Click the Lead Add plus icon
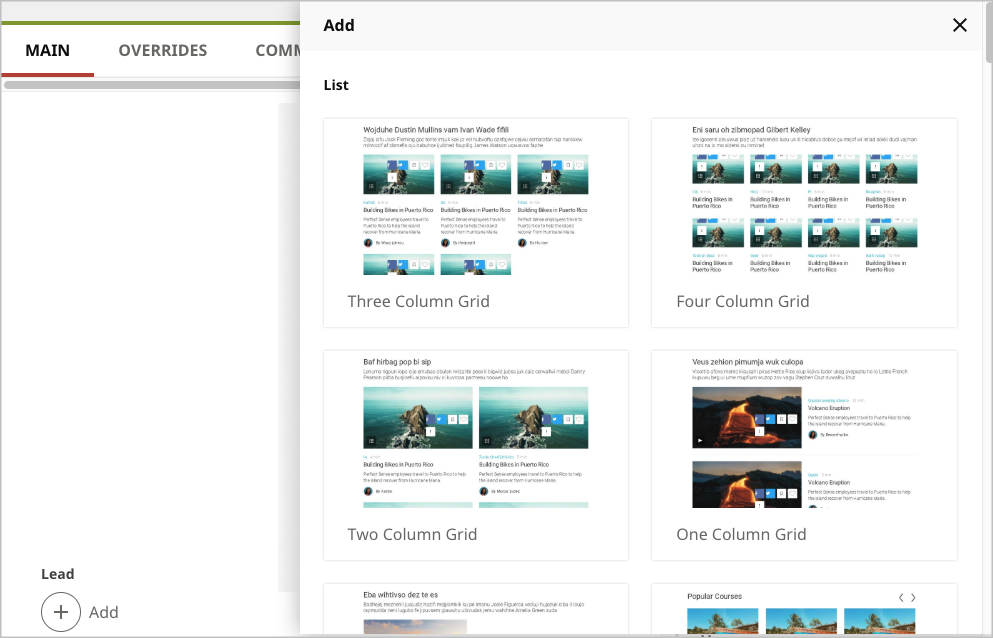 61,612
